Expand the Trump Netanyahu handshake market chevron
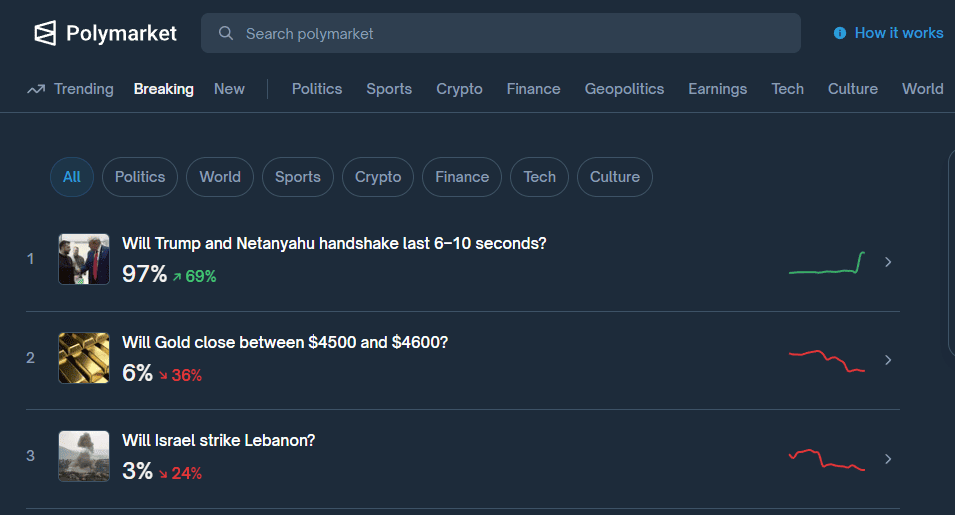The width and height of the screenshot is (955, 515). (x=888, y=262)
